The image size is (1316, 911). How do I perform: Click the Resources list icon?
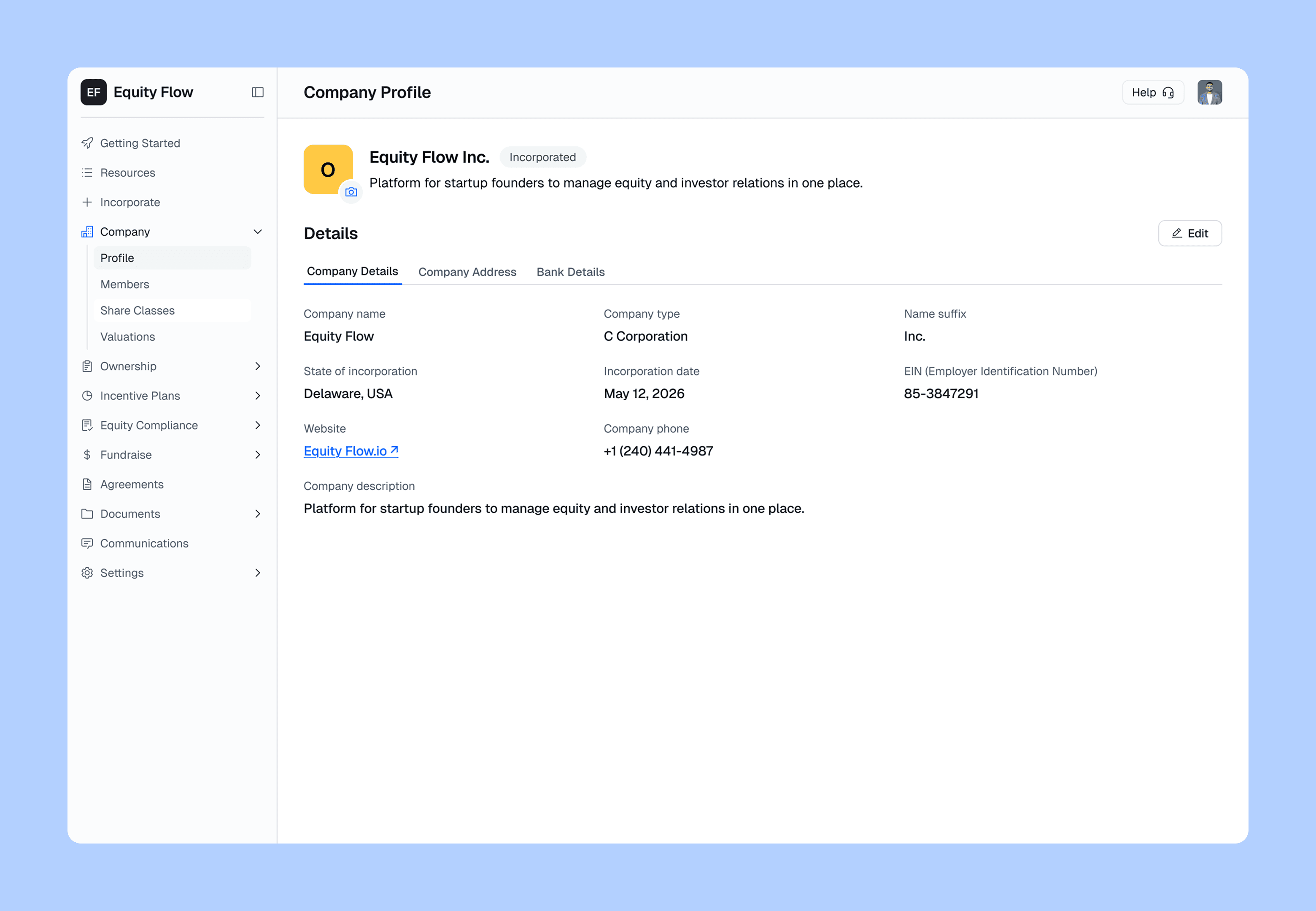coord(87,172)
